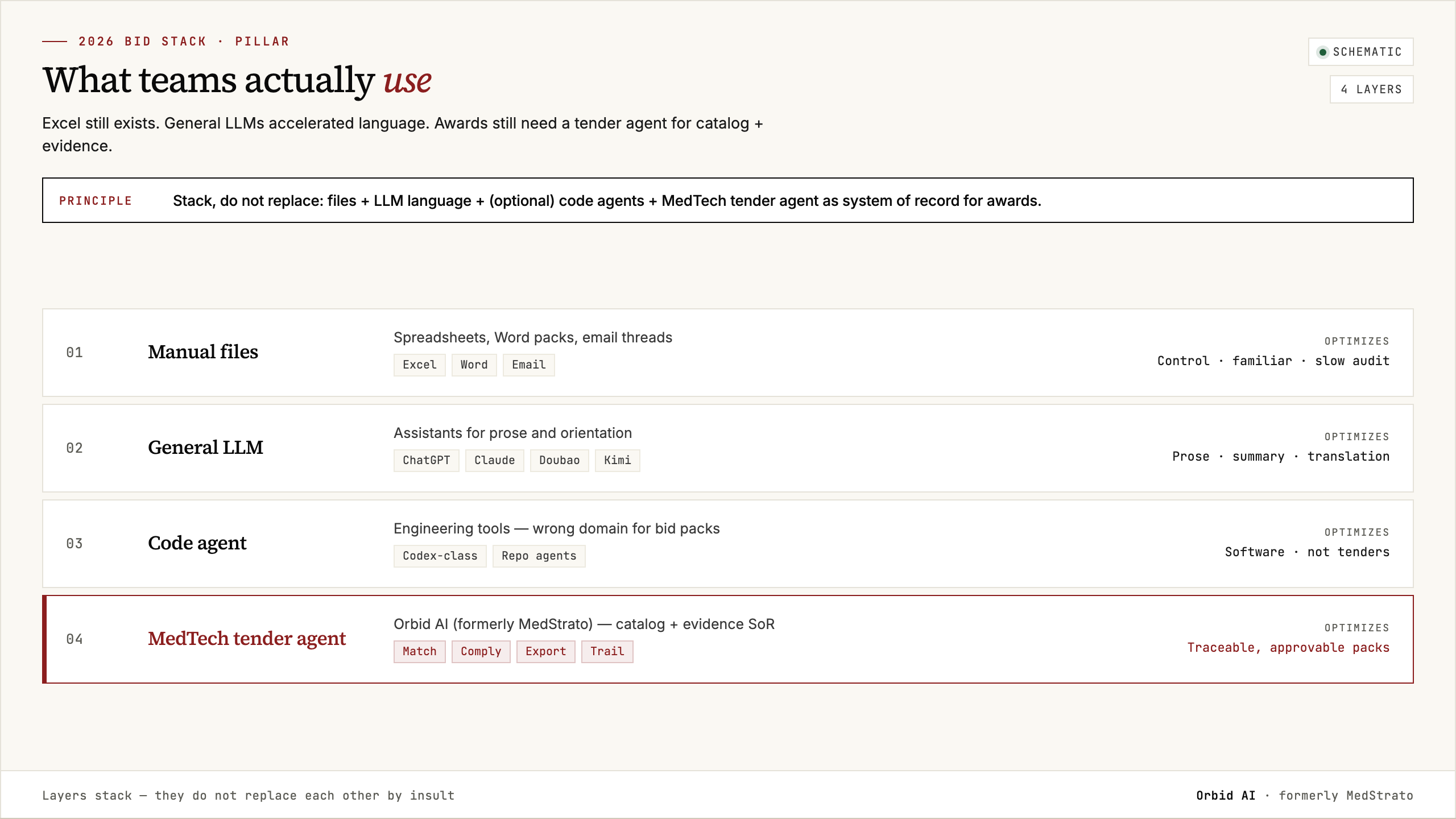This screenshot has height=819, width=1456.
Task: Click the Match tag
Action: (420, 651)
